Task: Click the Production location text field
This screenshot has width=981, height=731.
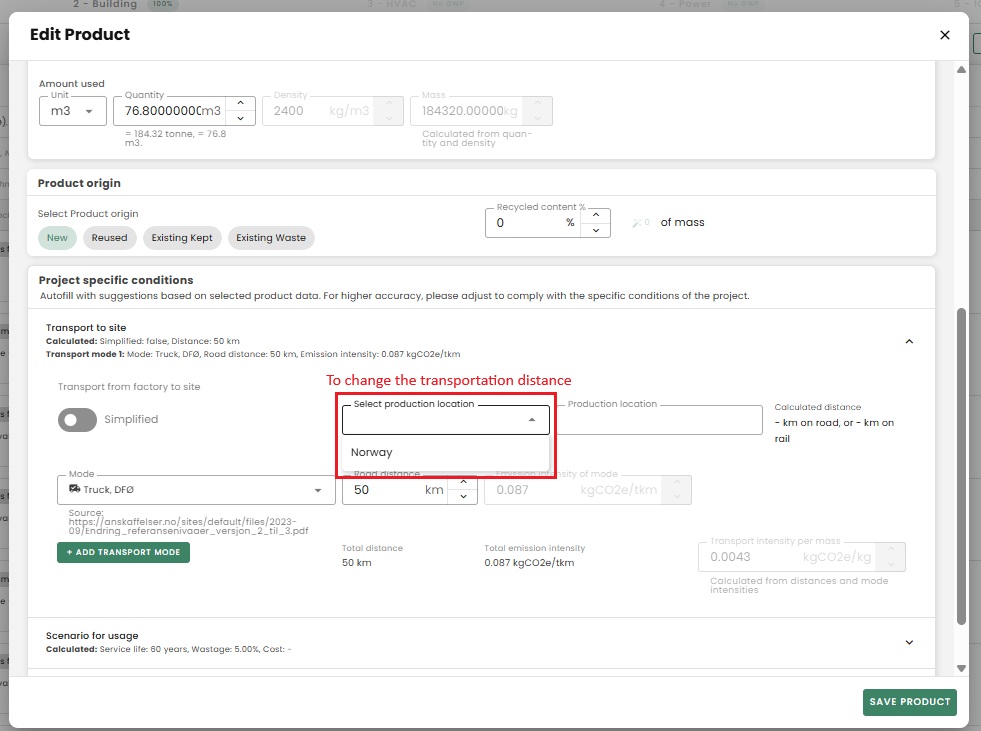Action: pyautogui.click(x=660, y=420)
